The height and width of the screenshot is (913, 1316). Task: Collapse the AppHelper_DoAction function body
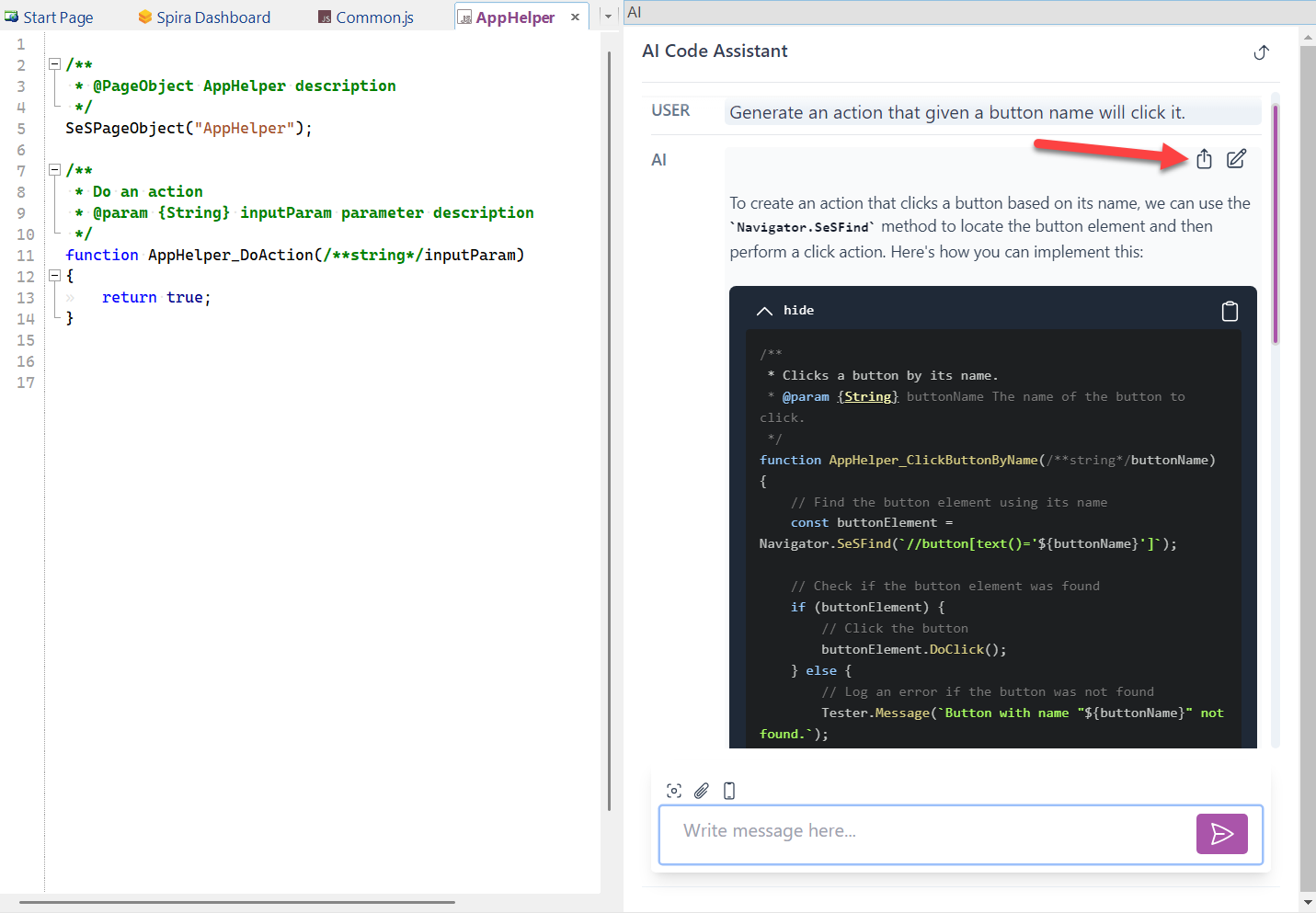tap(54, 276)
